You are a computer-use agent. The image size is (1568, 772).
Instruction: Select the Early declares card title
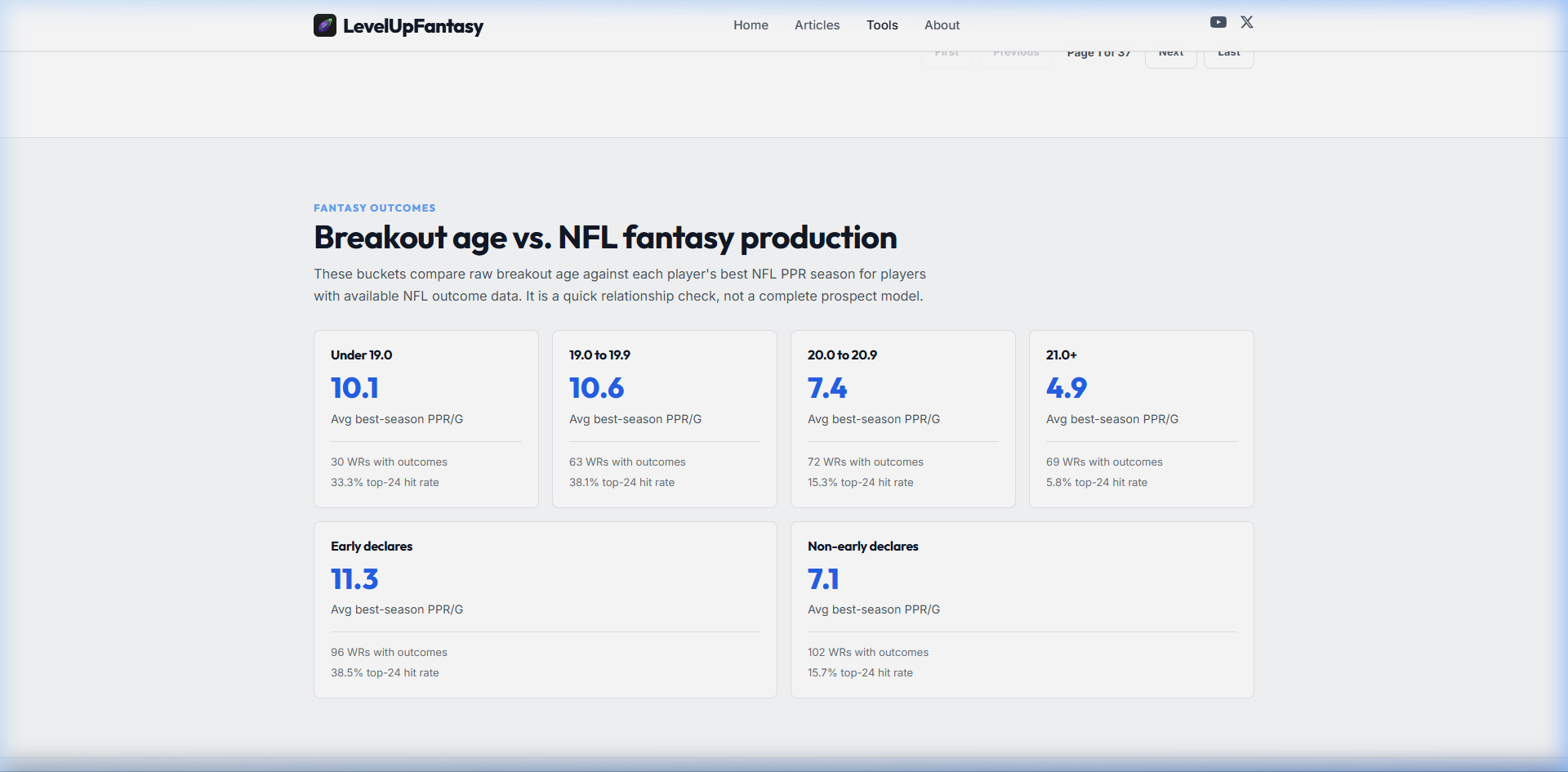click(372, 547)
